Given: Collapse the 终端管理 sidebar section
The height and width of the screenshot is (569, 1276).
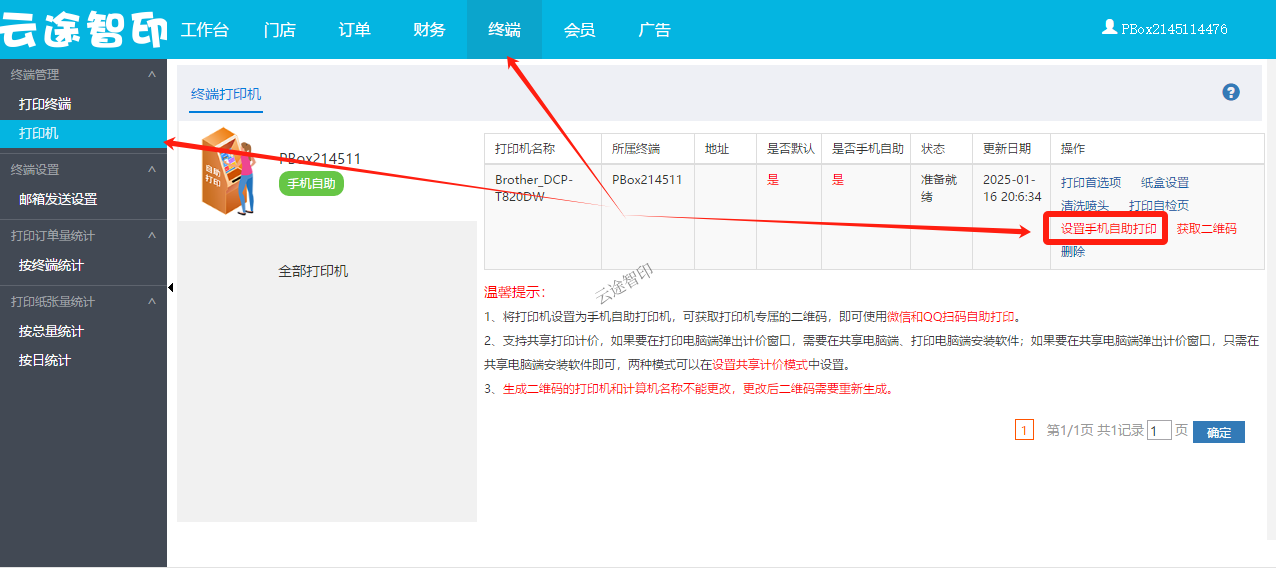Looking at the screenshot, I should 151,75.
